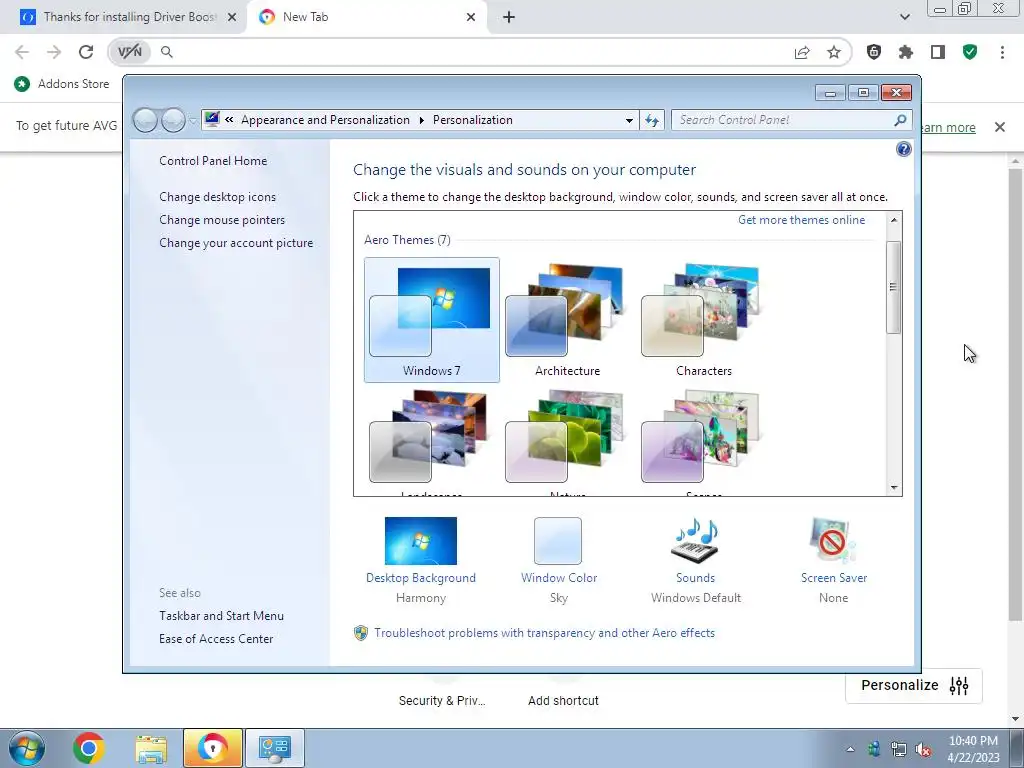Click Learn more link in browser notification
This screenshot has height=768, width=1024.
pyautogui.click(x=949, y=127)
